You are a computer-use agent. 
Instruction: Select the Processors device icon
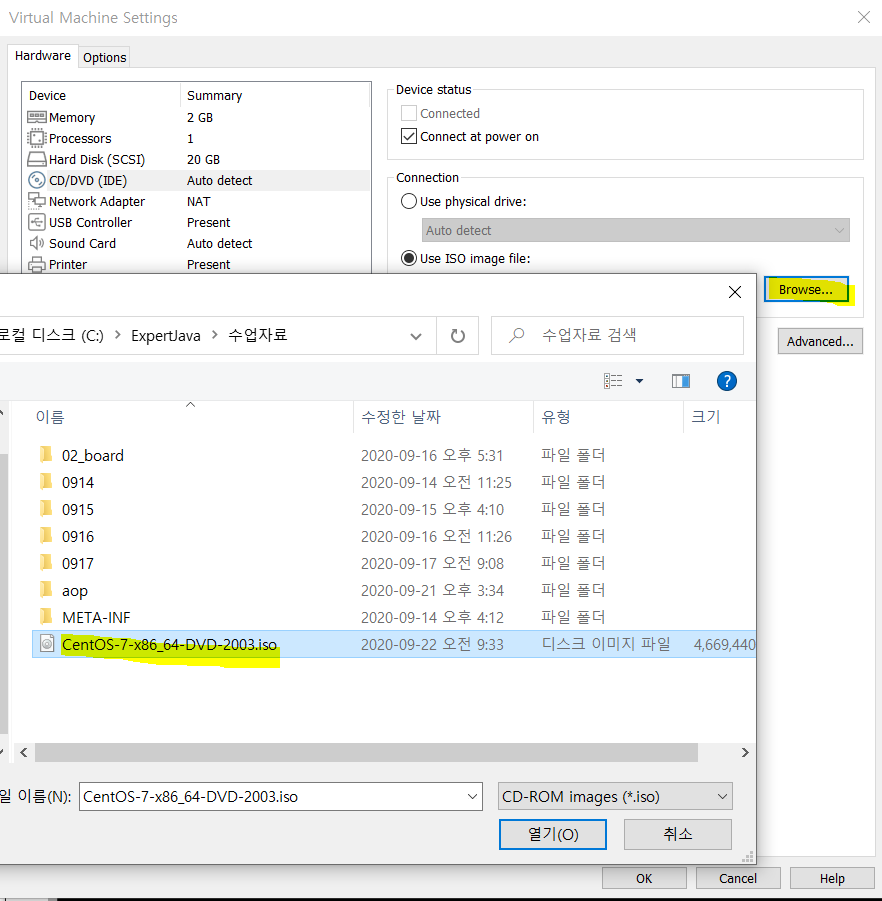pos(37,138)
